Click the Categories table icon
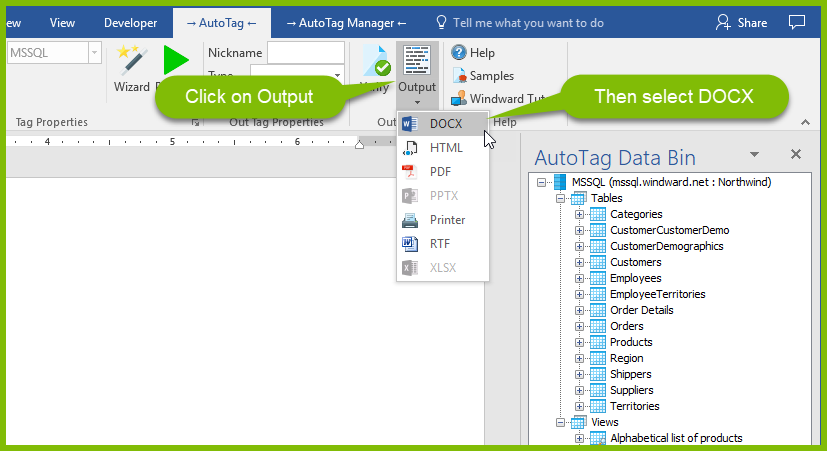 click(x=598, y=214)
